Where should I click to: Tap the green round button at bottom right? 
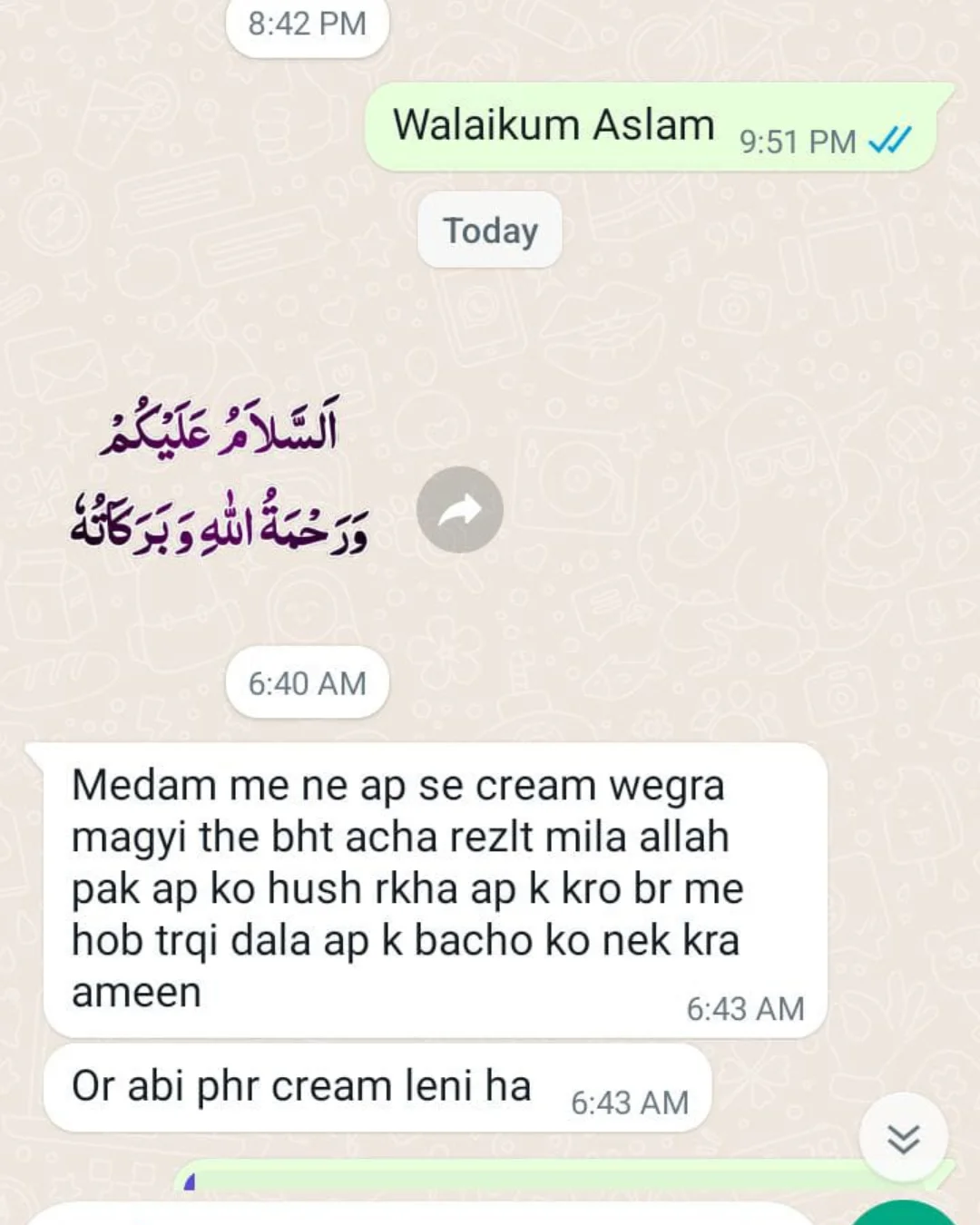[x=904, y=1213]
